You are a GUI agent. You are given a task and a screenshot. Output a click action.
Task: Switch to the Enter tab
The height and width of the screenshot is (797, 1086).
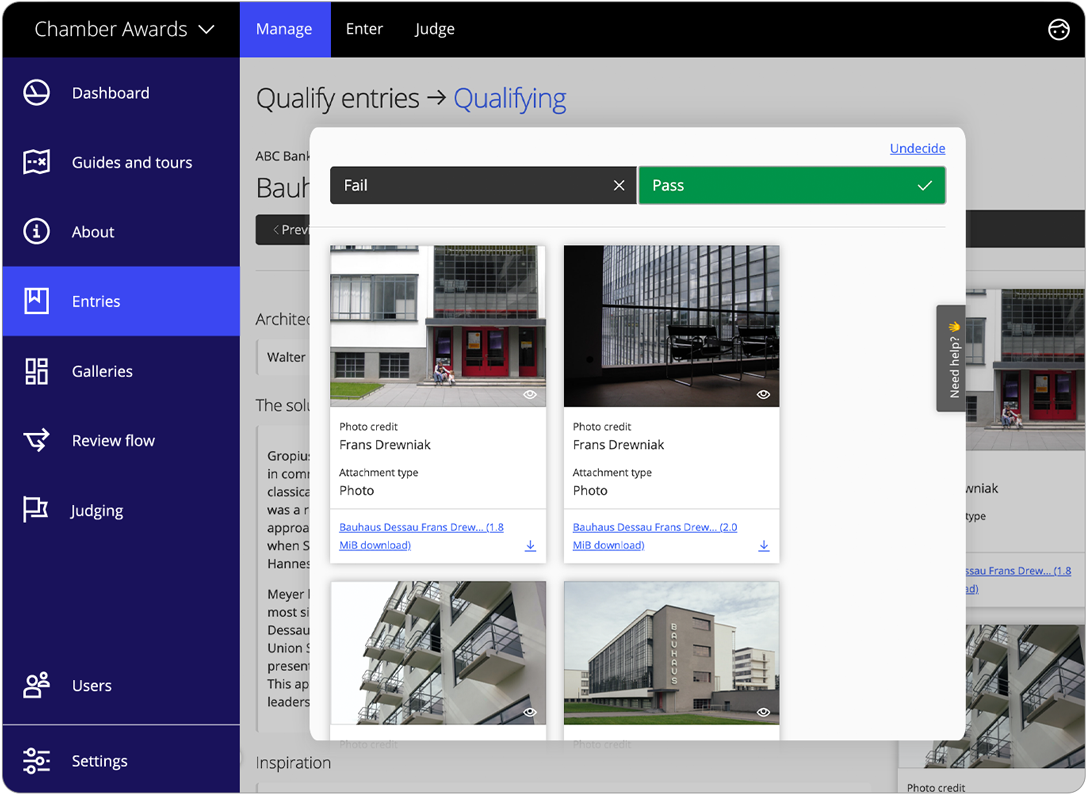364,29
